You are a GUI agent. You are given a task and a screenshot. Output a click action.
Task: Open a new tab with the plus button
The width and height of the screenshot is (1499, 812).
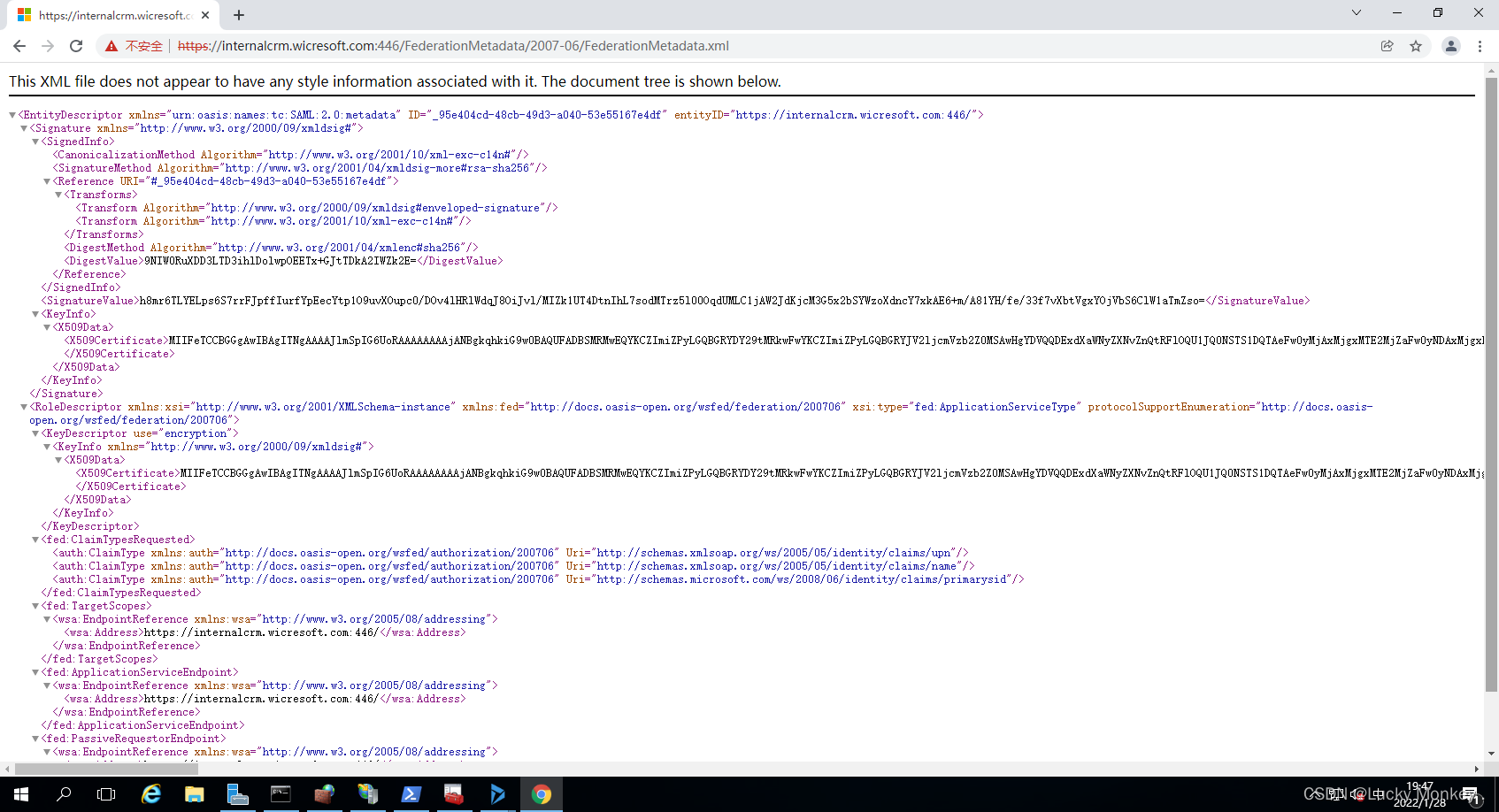239,15
